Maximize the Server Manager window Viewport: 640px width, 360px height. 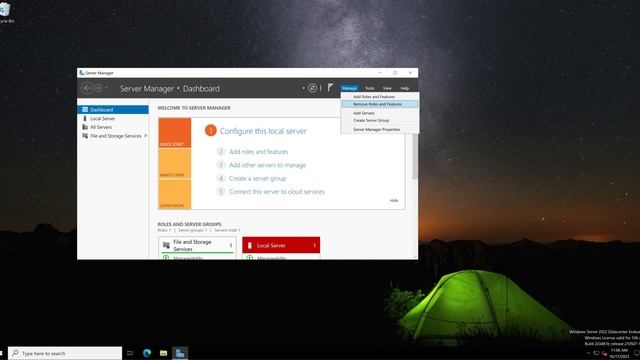point(395,73)
